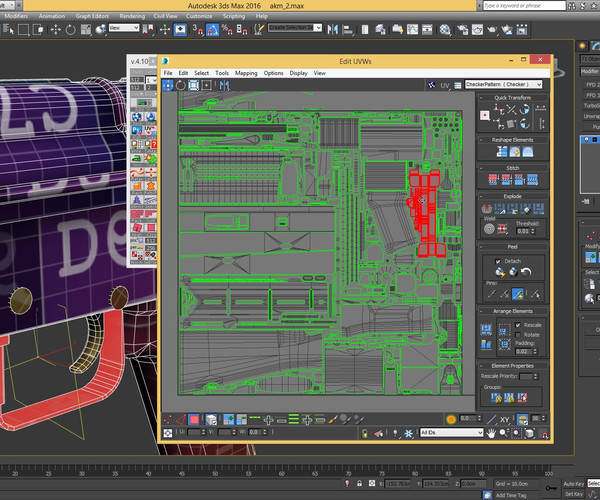Image resolution: width=600 pixels, height=500 pixels.
Task: Toggle the Detach checkbox in Peel
Action: [498, 261]
